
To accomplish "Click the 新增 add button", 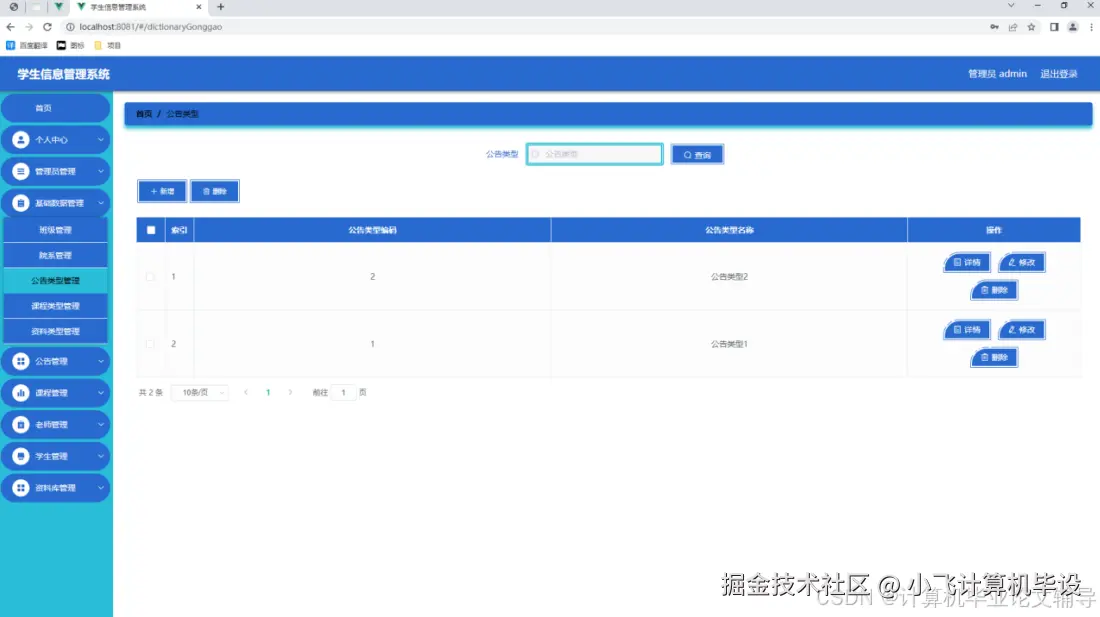I will click(x=162, y=191).
